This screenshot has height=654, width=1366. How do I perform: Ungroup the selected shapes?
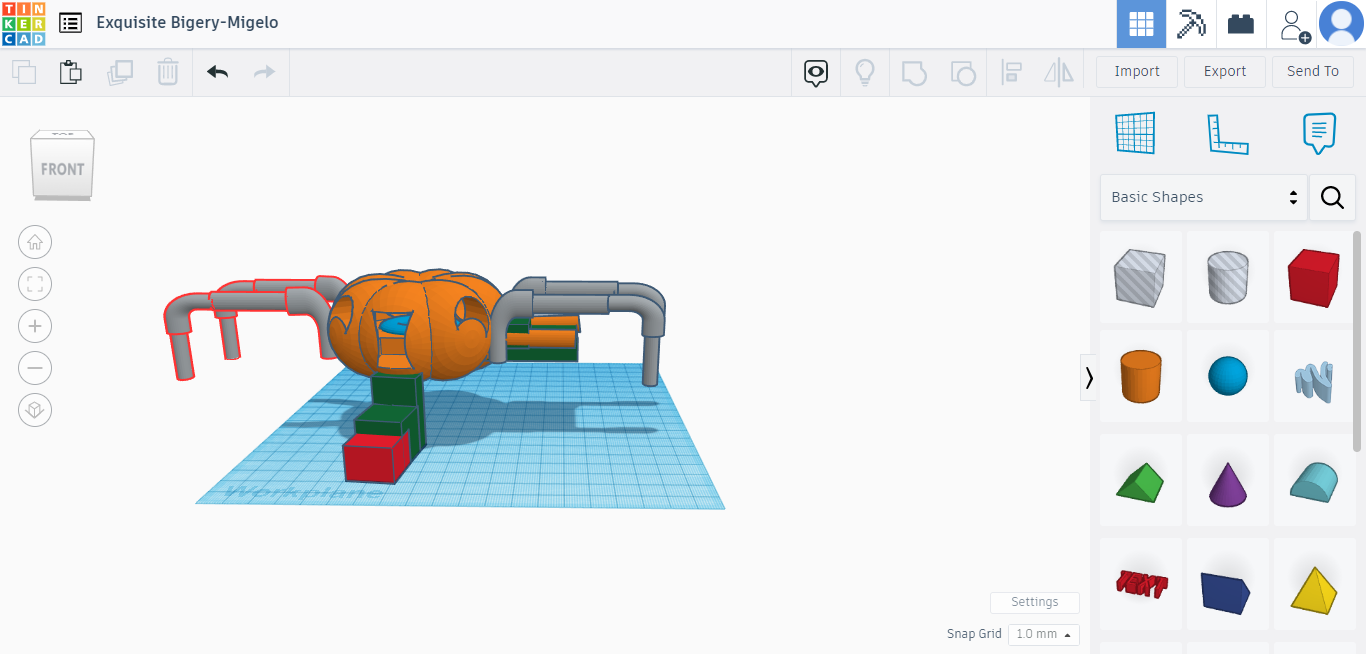pos(963,72)
